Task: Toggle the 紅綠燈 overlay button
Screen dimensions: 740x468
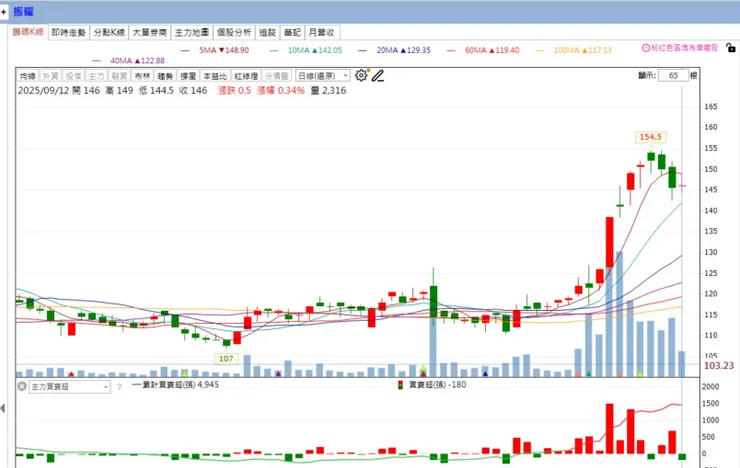Action: (x=246, y=76)
